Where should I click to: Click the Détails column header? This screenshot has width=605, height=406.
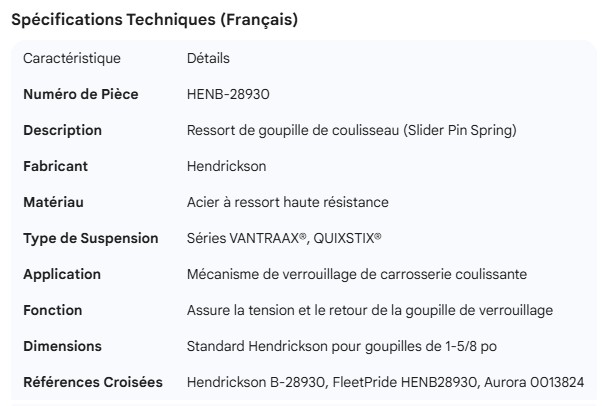click(208, 58)
